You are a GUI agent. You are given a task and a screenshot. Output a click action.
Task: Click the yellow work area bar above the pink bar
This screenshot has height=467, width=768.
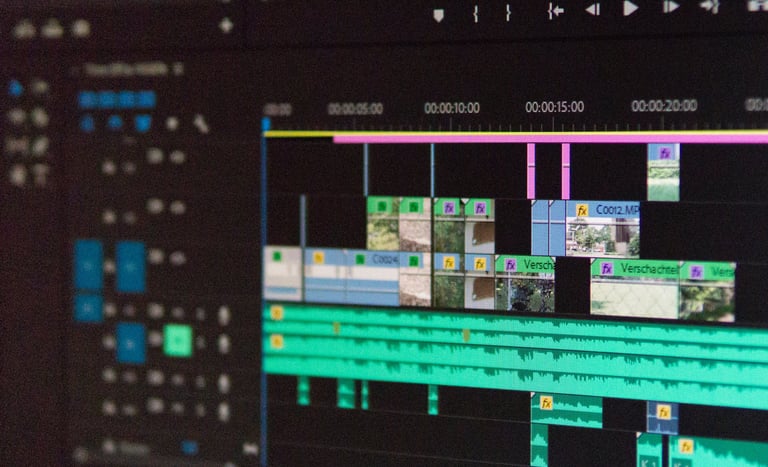(x=515, y=133)
